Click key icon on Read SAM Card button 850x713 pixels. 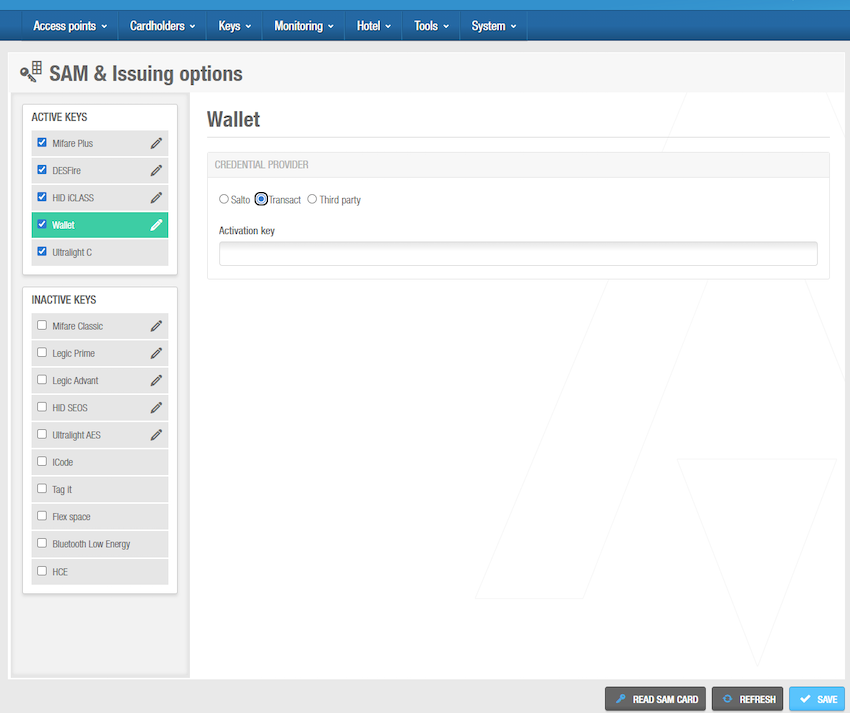pos(621,699)
